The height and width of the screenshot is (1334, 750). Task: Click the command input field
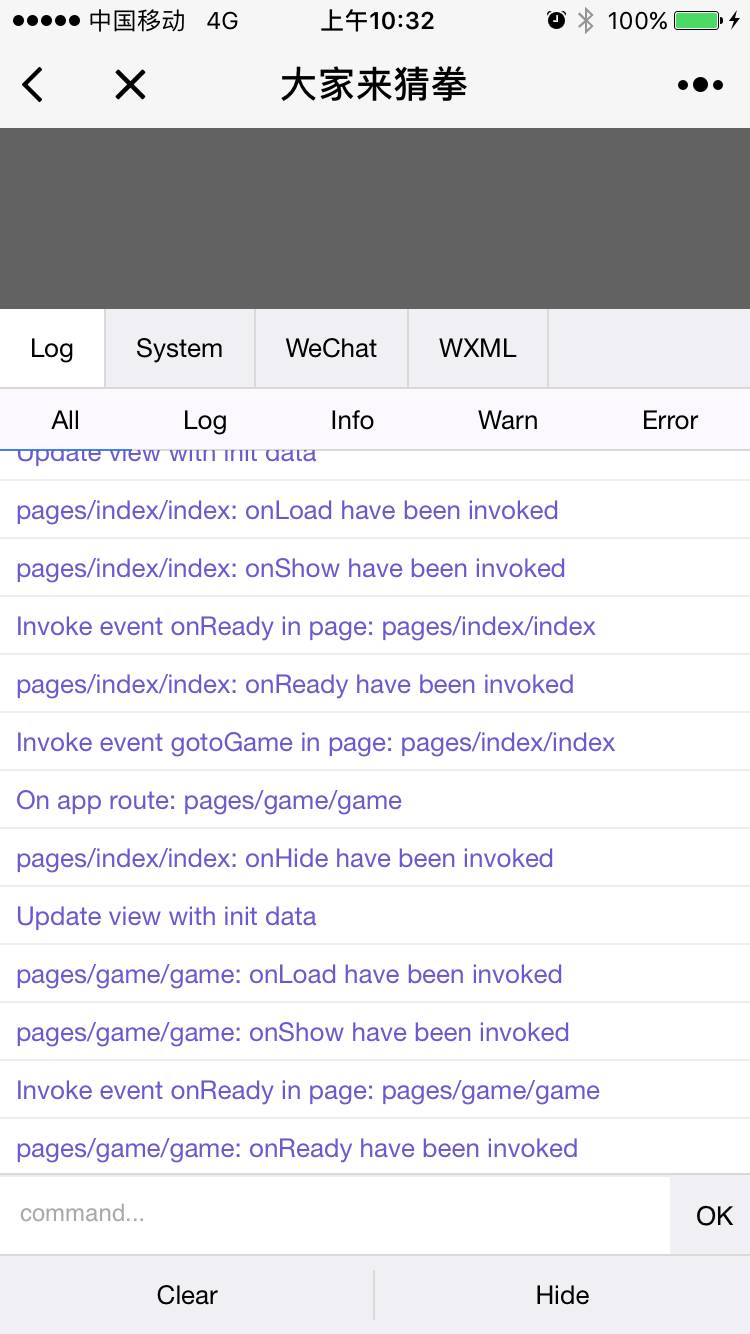click(x=335, y=1214)
